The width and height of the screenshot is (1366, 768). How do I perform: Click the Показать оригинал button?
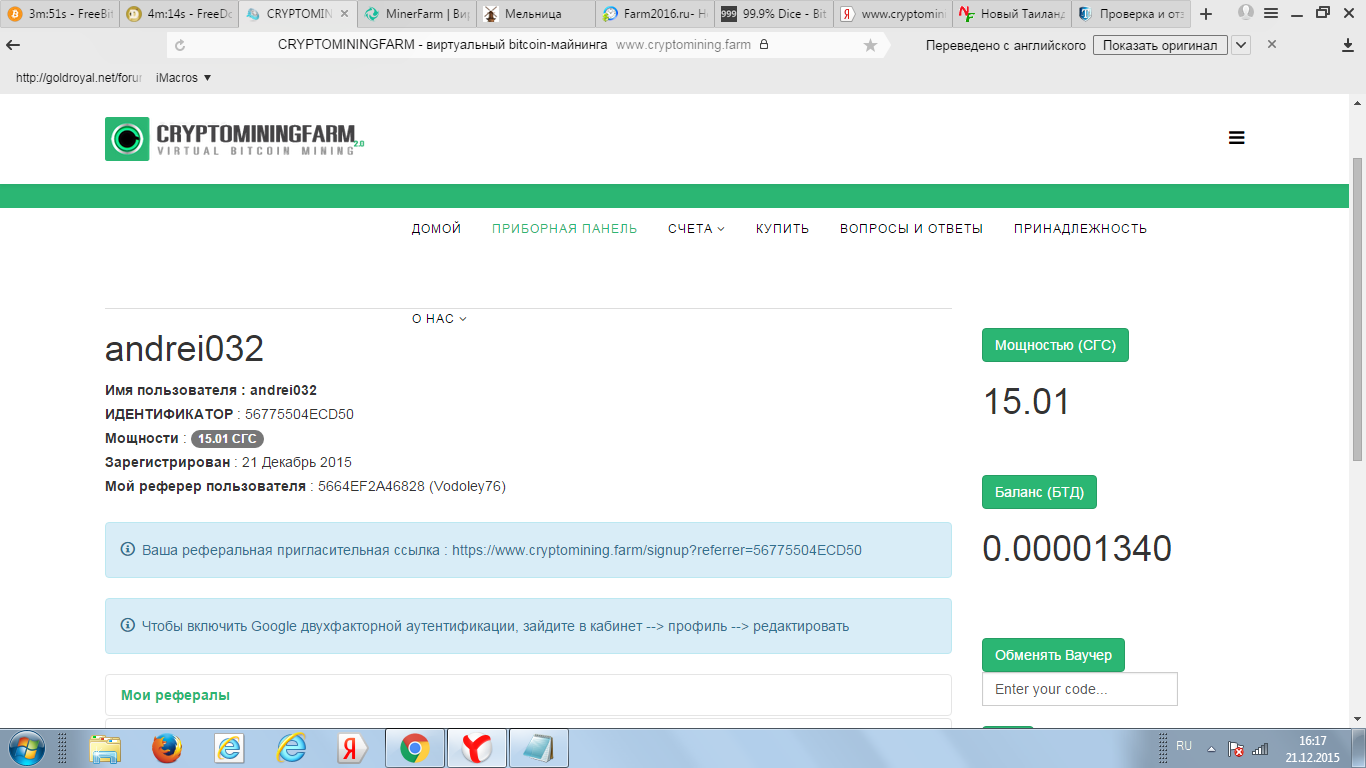(x=1160, y=45)
